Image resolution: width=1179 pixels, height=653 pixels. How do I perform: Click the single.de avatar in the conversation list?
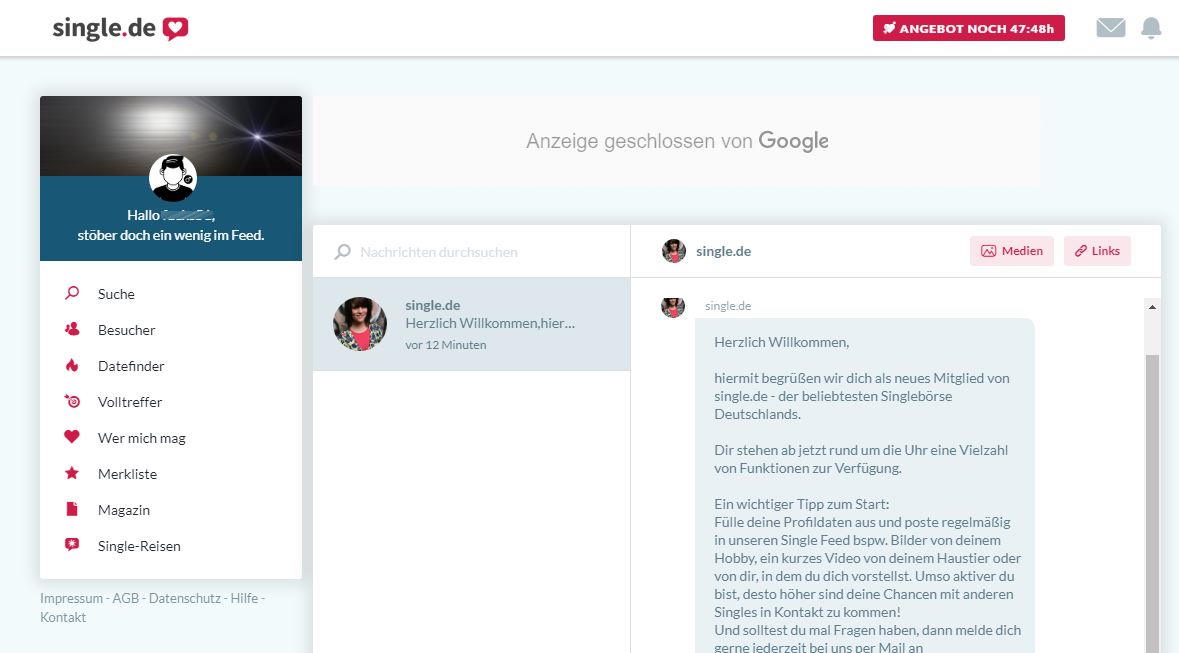(360, 323)
